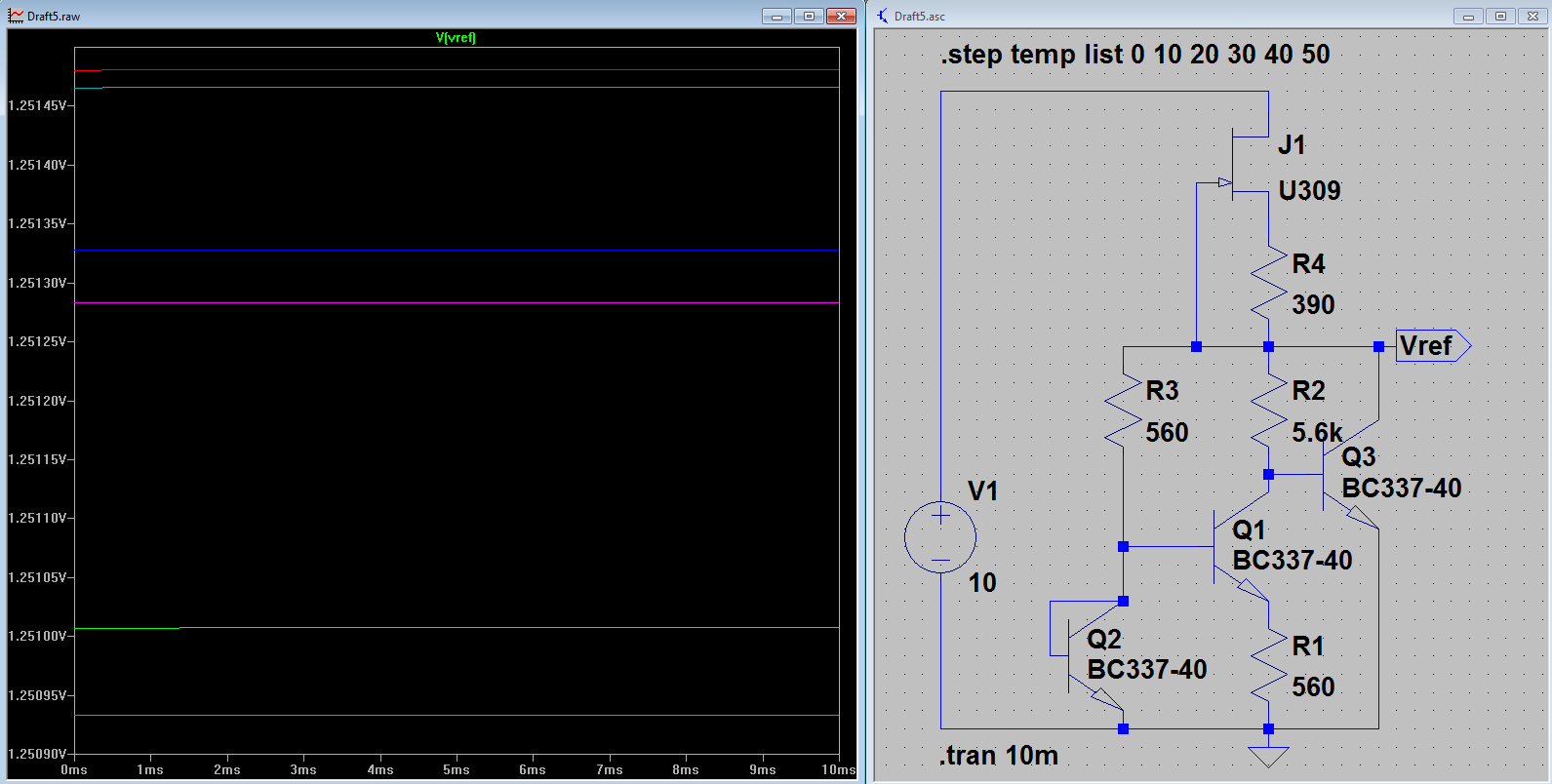Click the 0ms horizontal axis label
This screenshot has width=1552, height=784.
point(74,770)
